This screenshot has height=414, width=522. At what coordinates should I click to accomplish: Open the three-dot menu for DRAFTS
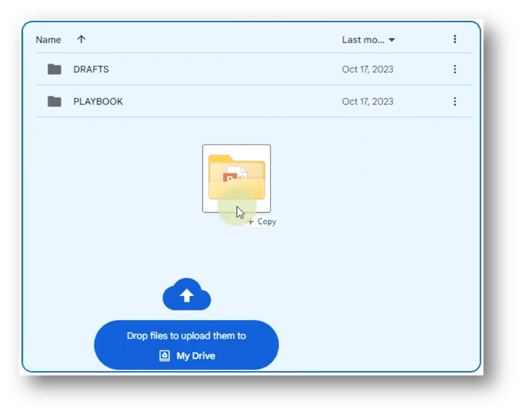pyautogui.click(x=455, y=69)
